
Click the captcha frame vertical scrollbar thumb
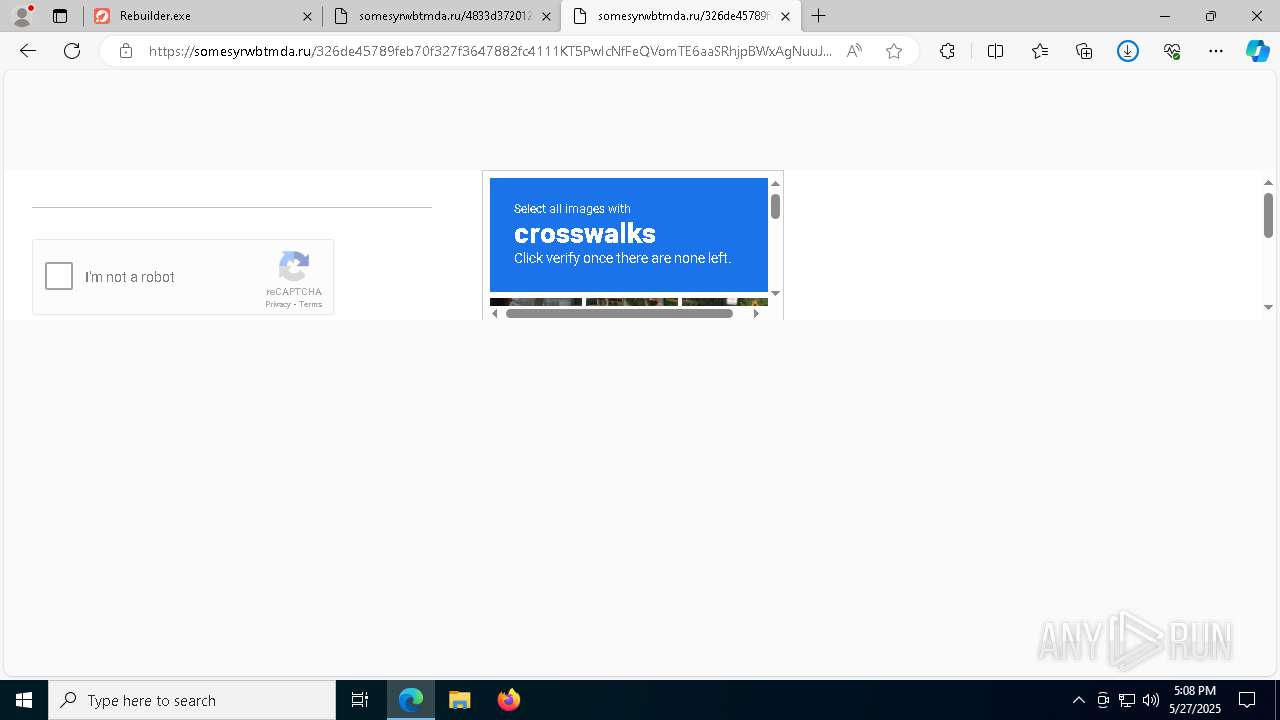(x=775, y=207)
